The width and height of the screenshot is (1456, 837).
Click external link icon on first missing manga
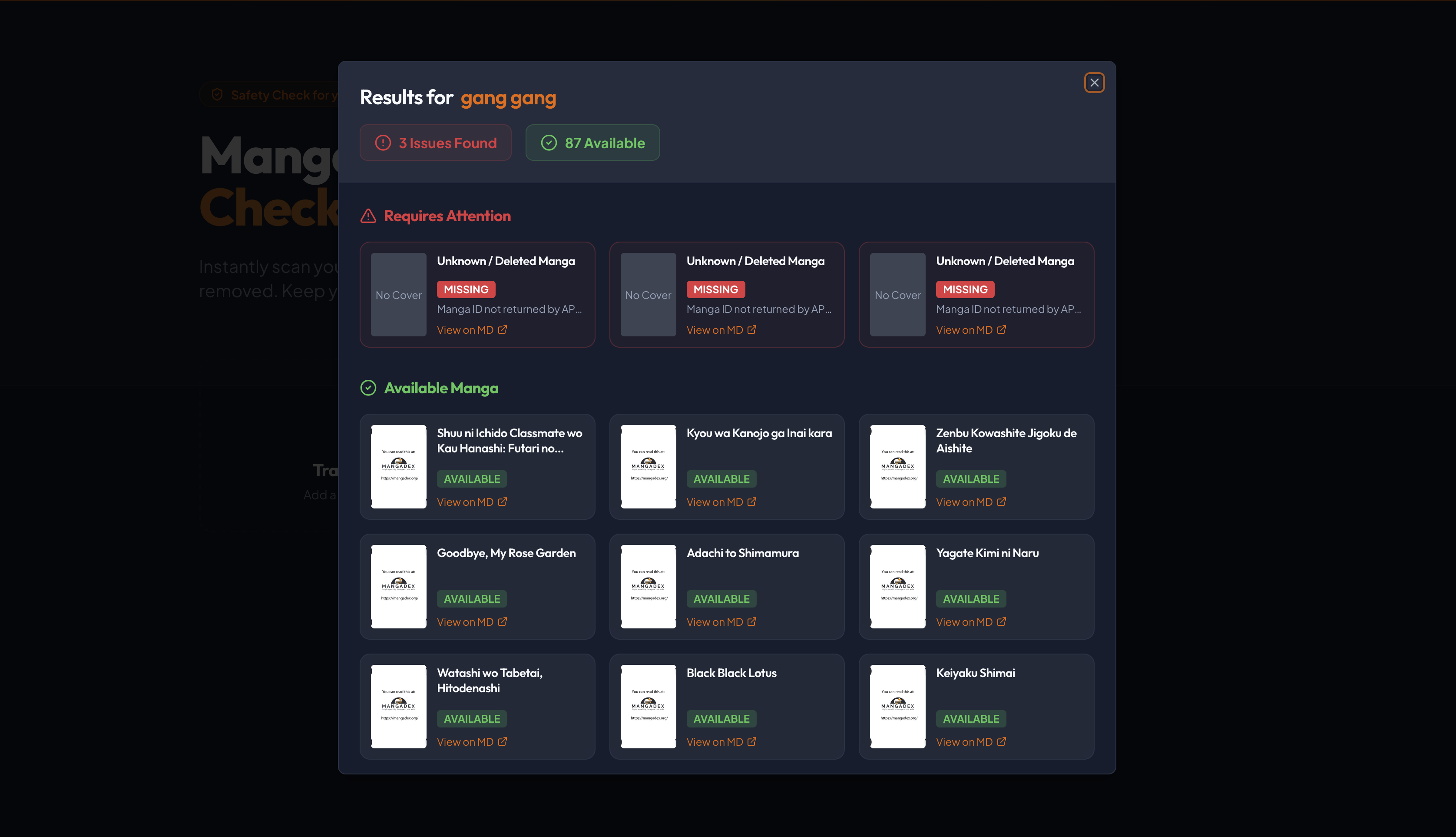coord(502,329)
